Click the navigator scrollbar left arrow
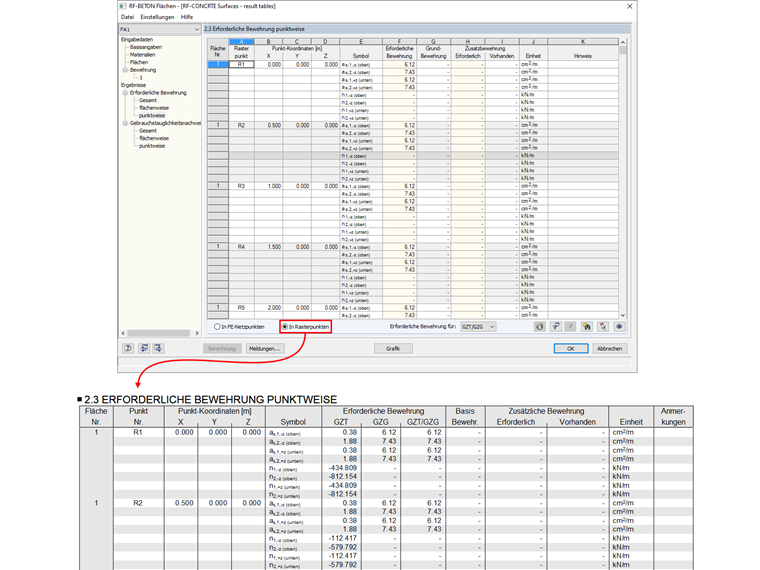The width and height of the screenshot is (760, 570). click(x=123, y=333)
